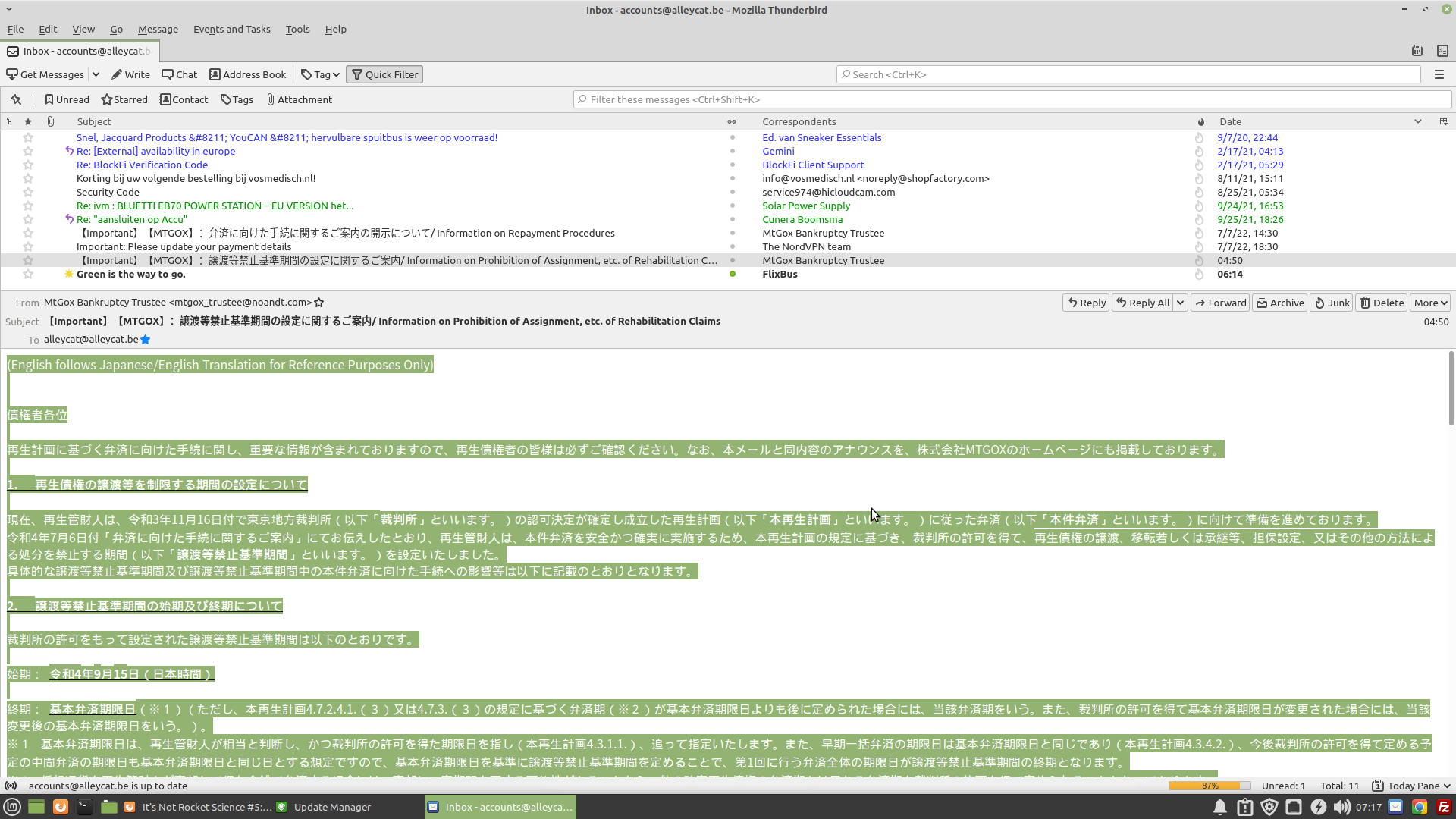Open the Events and Tasks menu
Image resolution: width=1456 pixels, height=819 pixels.
click(231, 29)
